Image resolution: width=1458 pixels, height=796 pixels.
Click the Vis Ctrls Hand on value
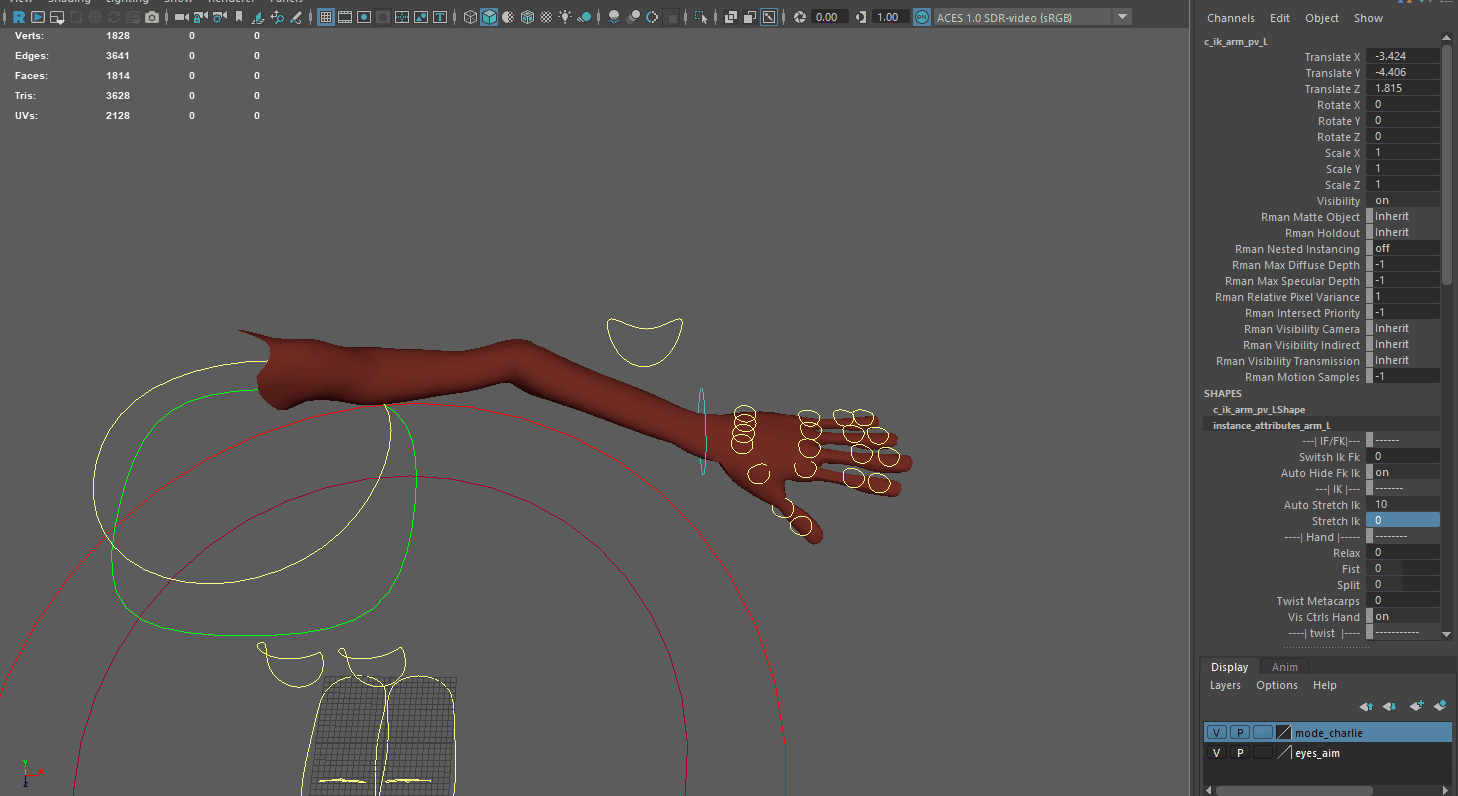coord(1404,617)
